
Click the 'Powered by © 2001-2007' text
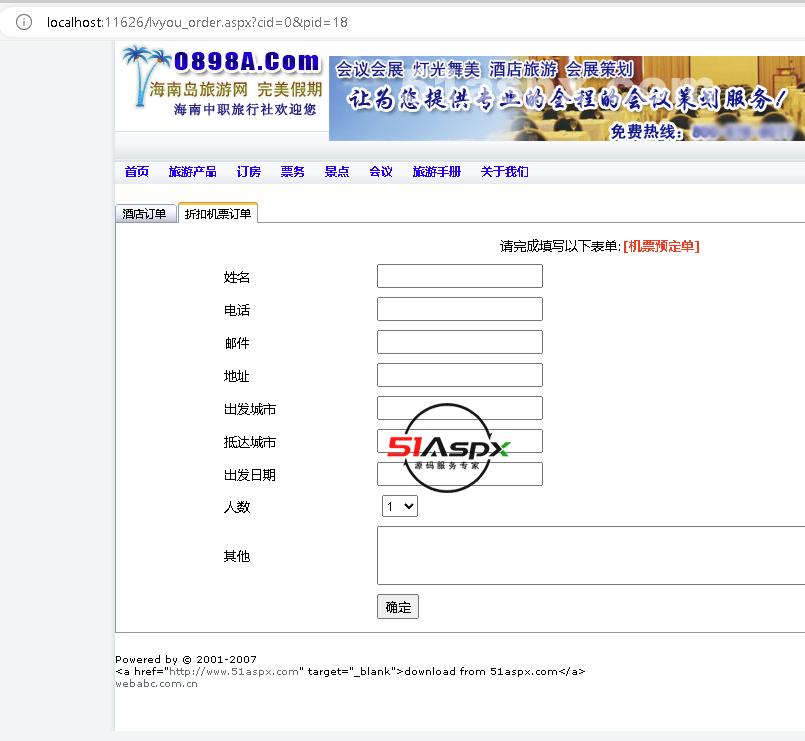186,659
